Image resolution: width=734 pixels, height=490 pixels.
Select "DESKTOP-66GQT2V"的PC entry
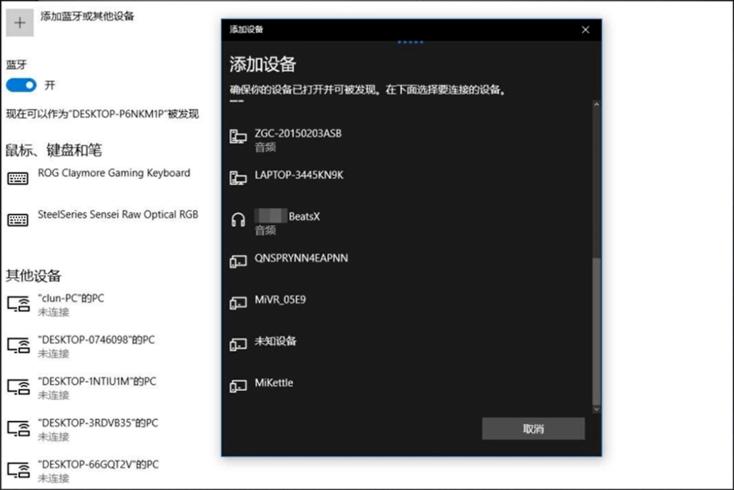(98, 465)
